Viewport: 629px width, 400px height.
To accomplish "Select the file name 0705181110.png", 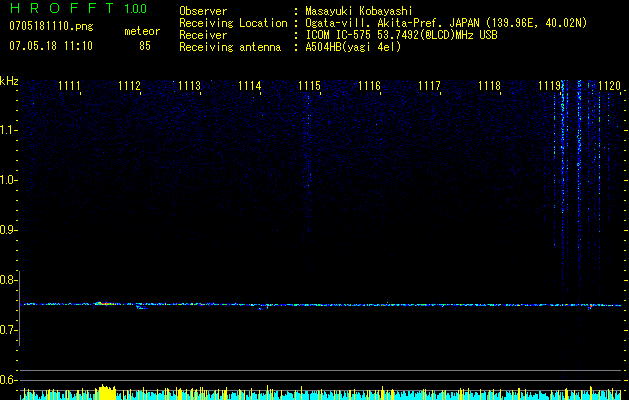I will pos(51,26).
